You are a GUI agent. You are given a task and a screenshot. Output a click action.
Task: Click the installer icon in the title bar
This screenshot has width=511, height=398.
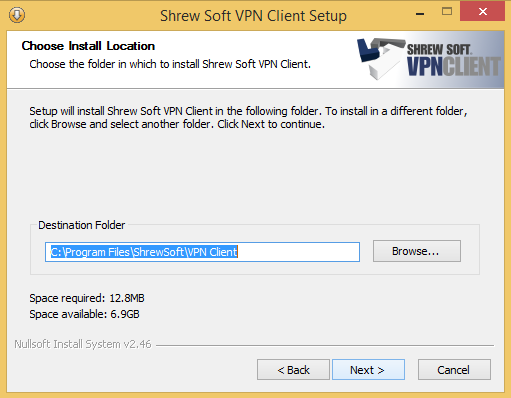(17, 15)
